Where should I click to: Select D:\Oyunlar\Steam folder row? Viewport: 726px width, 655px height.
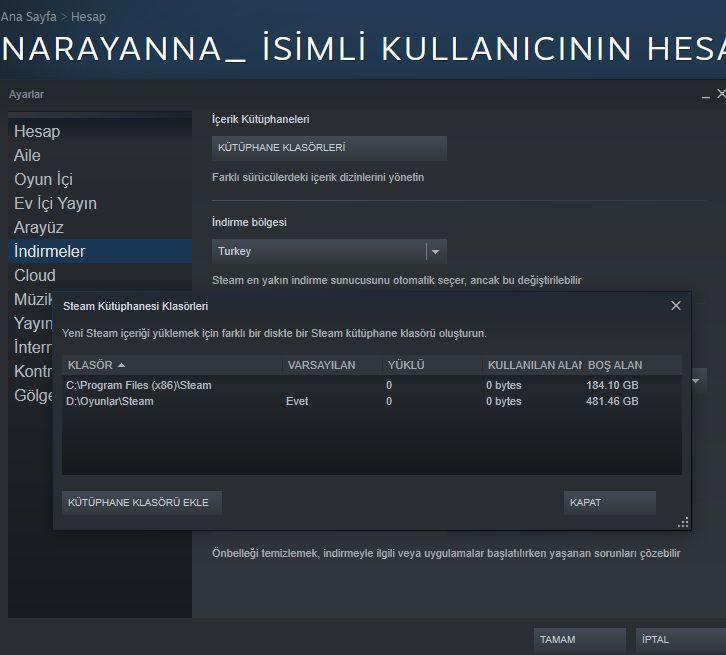point(372,401)
